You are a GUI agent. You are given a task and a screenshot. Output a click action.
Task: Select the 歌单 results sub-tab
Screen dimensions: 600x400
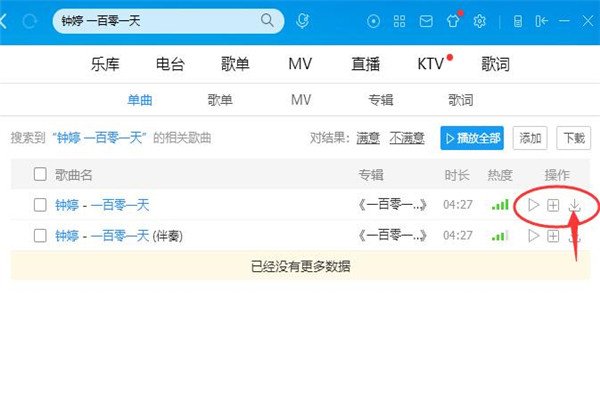tap(220, 100)
